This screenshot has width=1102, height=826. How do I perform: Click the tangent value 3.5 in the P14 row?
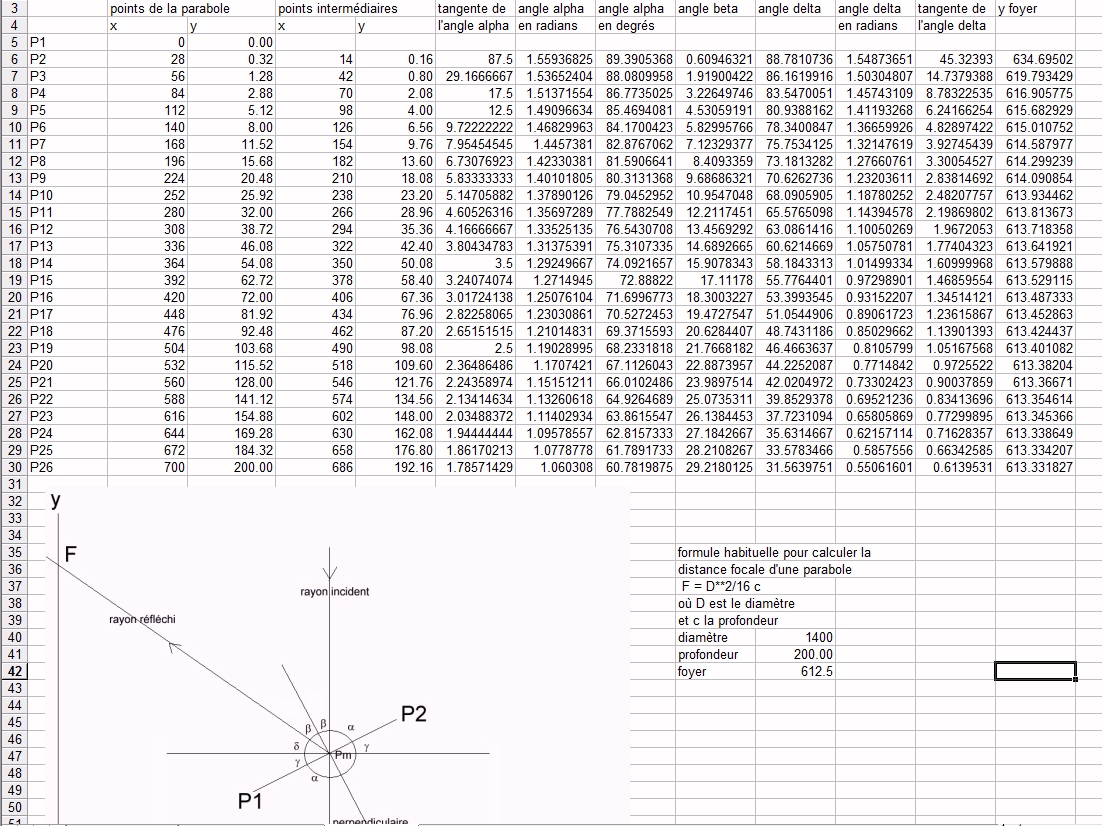tap(475, 264)
